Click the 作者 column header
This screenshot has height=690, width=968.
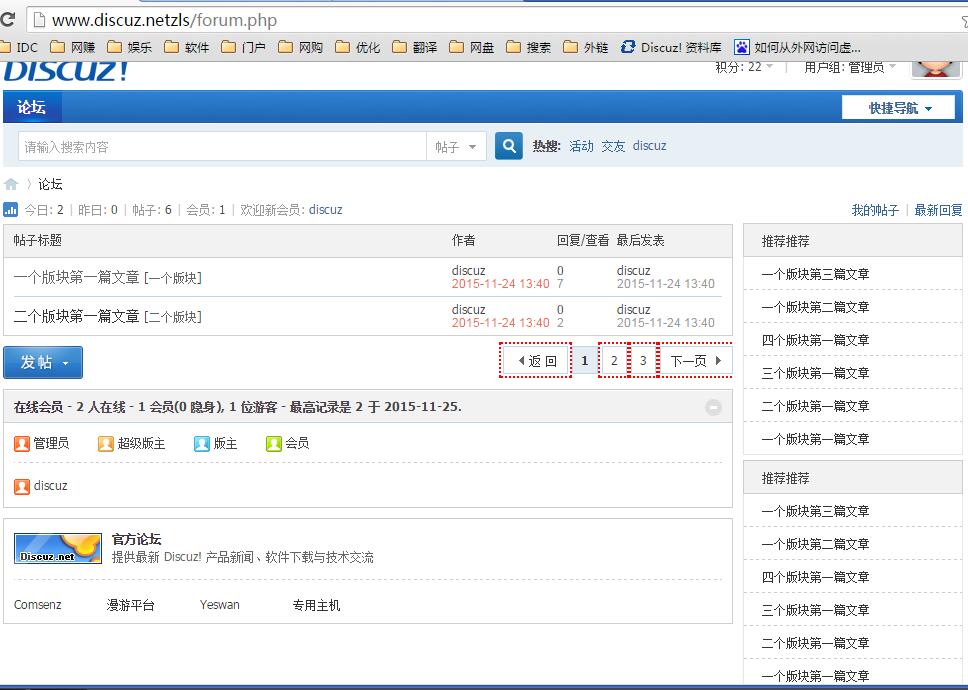pyautogui.click(x=464, y=240)
